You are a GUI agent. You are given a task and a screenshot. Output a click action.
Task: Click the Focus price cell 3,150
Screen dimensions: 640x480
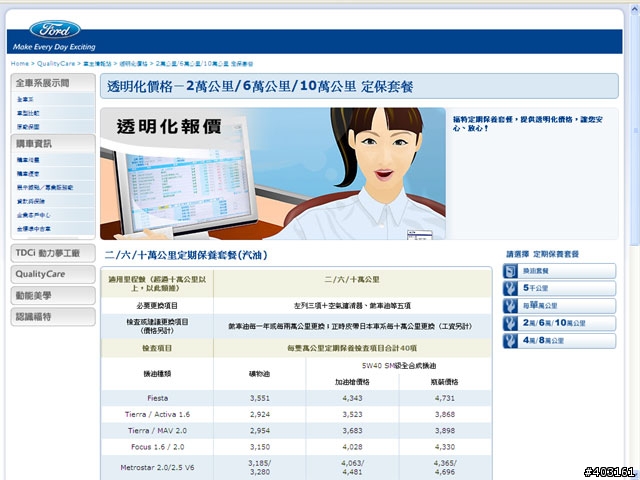coord(260,447)
